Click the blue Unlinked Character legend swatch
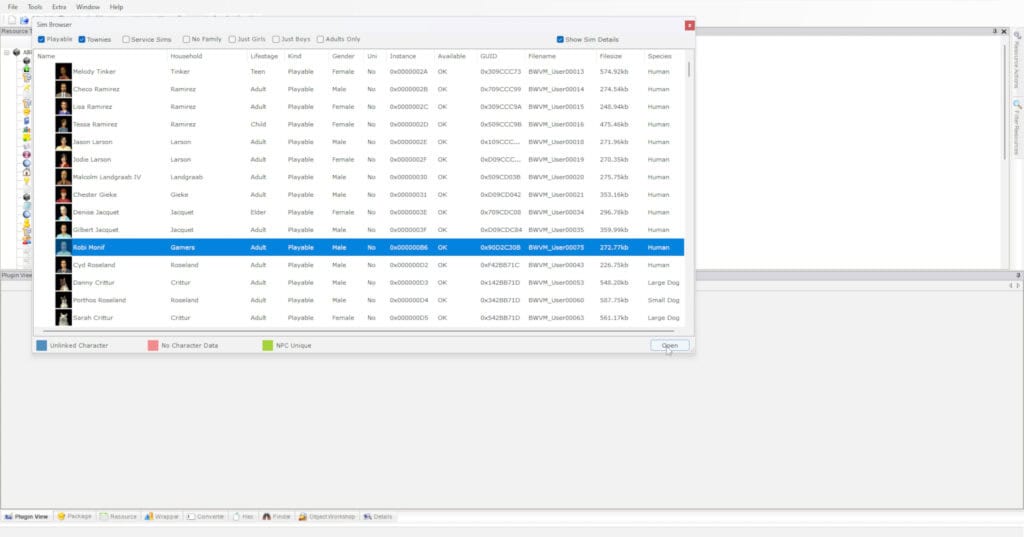Image resolution: width=1024 pixels, height=537 pixels. click(41, 345)
